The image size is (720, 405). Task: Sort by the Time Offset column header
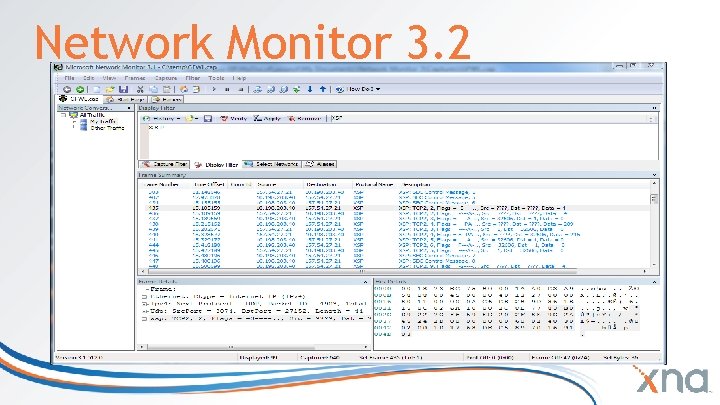tap(209, 185)
